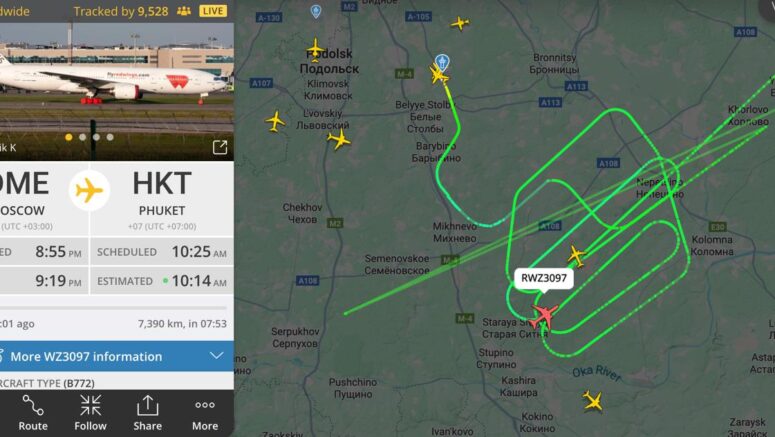This screenshot has height=437, width=775.
Task: Share this flight
Action: pos(147,413)
